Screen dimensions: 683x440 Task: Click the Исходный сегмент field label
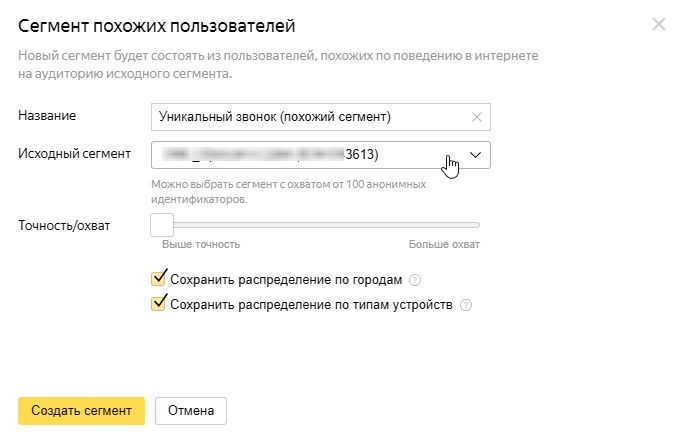coord(74,153)
